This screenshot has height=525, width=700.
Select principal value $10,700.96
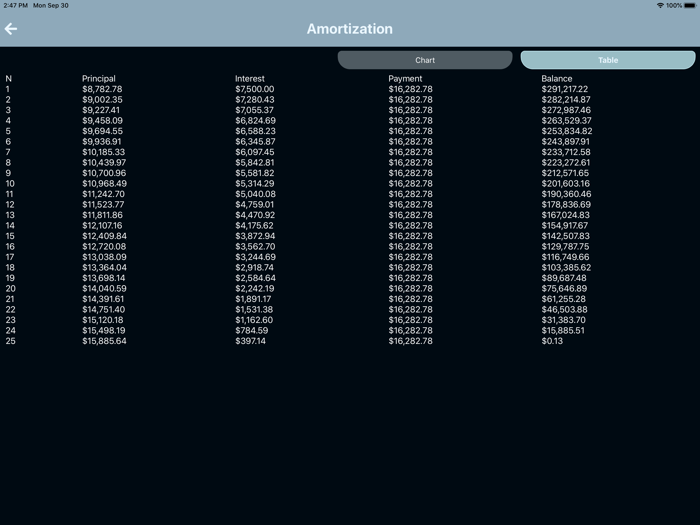104,173
